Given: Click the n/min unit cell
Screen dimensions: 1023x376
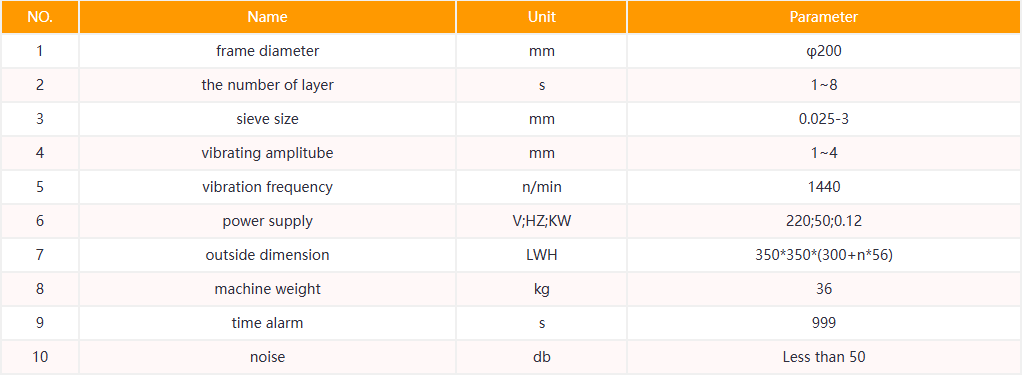Looking at the screenshot, I should pyautogui.click(x=542, y=187).
